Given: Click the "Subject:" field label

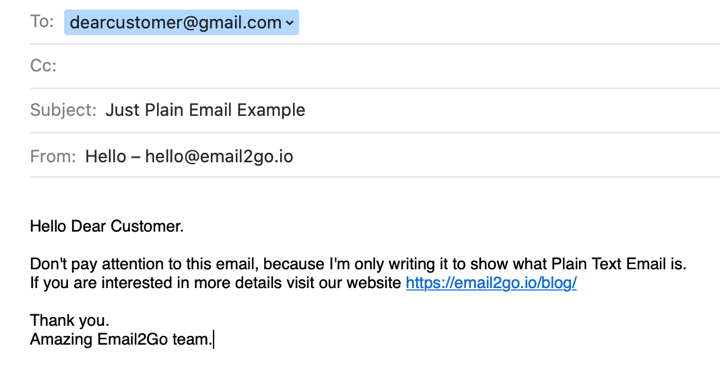Looking at the screenshot, I should [63, 110].
